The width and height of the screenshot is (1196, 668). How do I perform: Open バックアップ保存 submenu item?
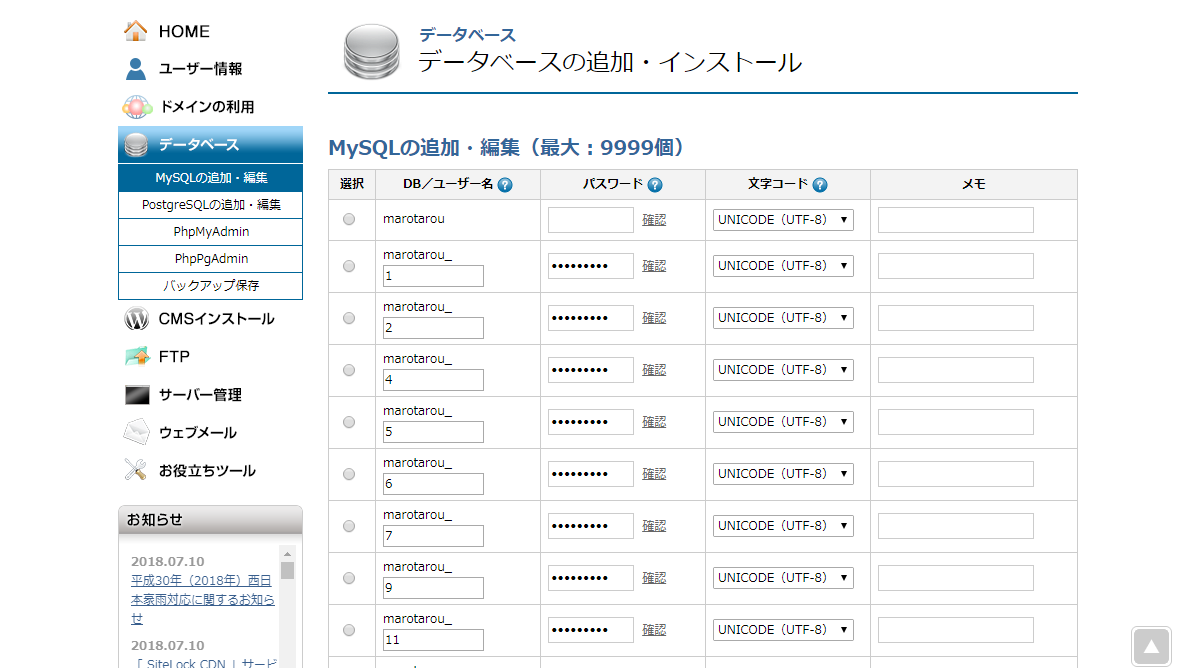tap(211, 286)
